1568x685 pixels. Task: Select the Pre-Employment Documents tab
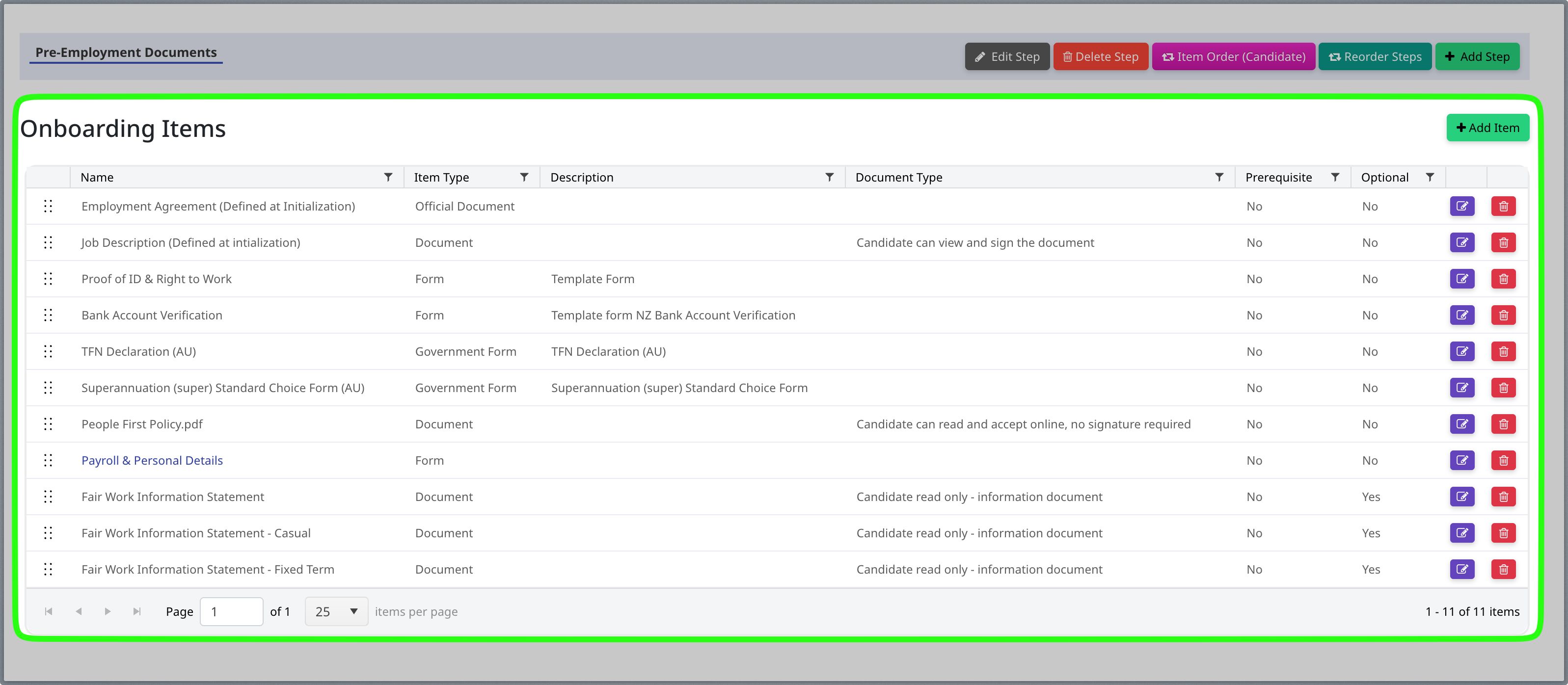coord(126,53)
